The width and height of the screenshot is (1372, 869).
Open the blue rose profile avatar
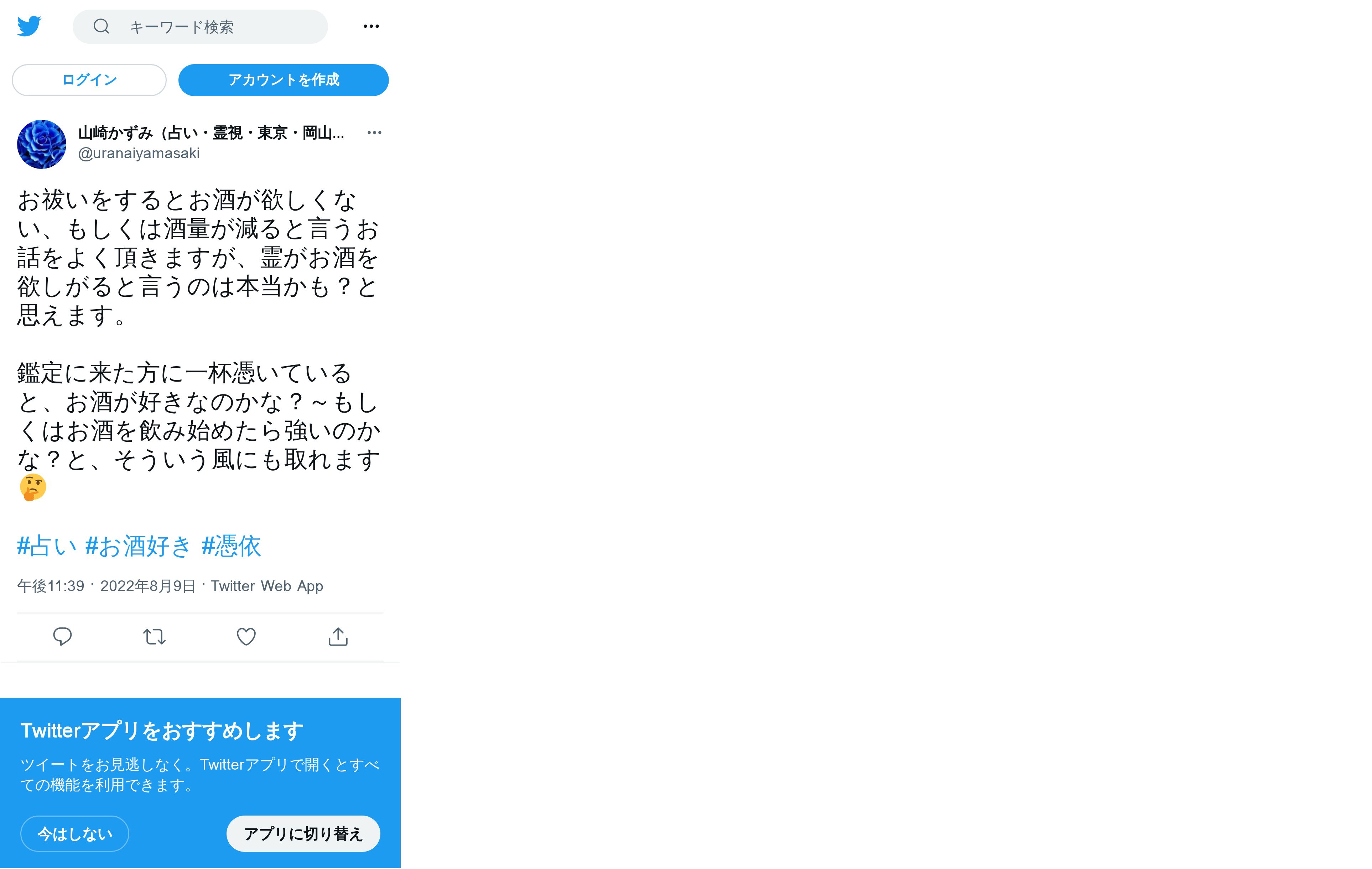coord(42,144)
